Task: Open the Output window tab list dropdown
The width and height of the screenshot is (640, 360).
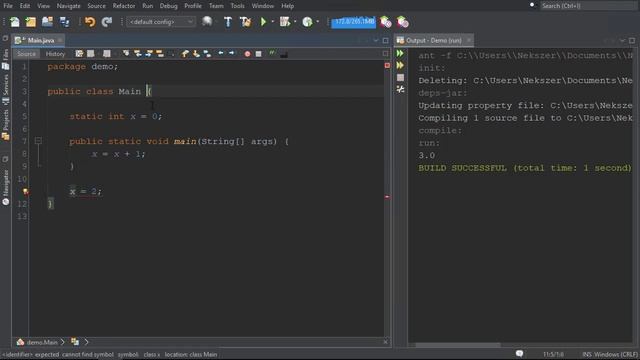Action: tap(622, 40)
